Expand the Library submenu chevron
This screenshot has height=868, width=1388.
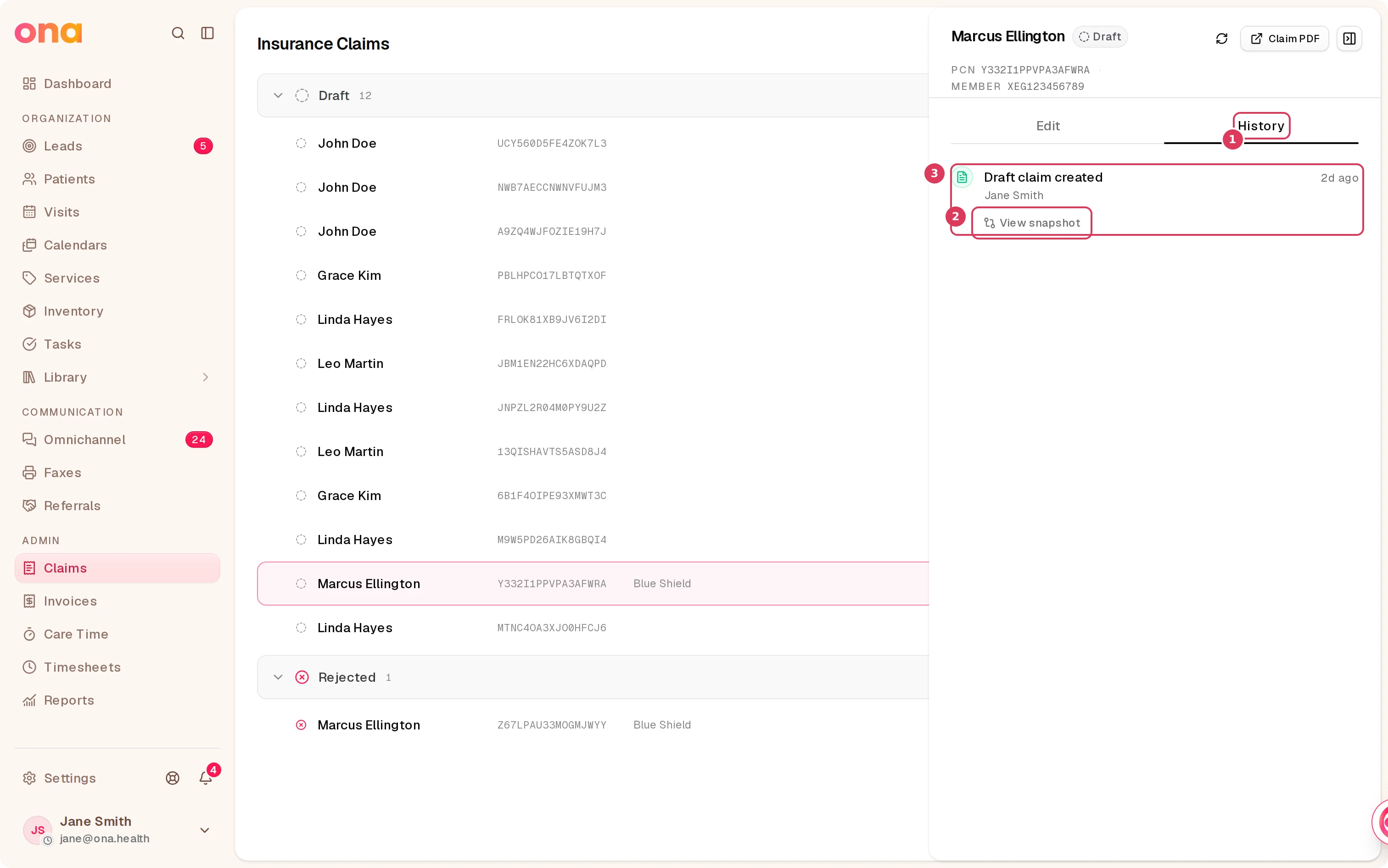(x=206, y=377)
